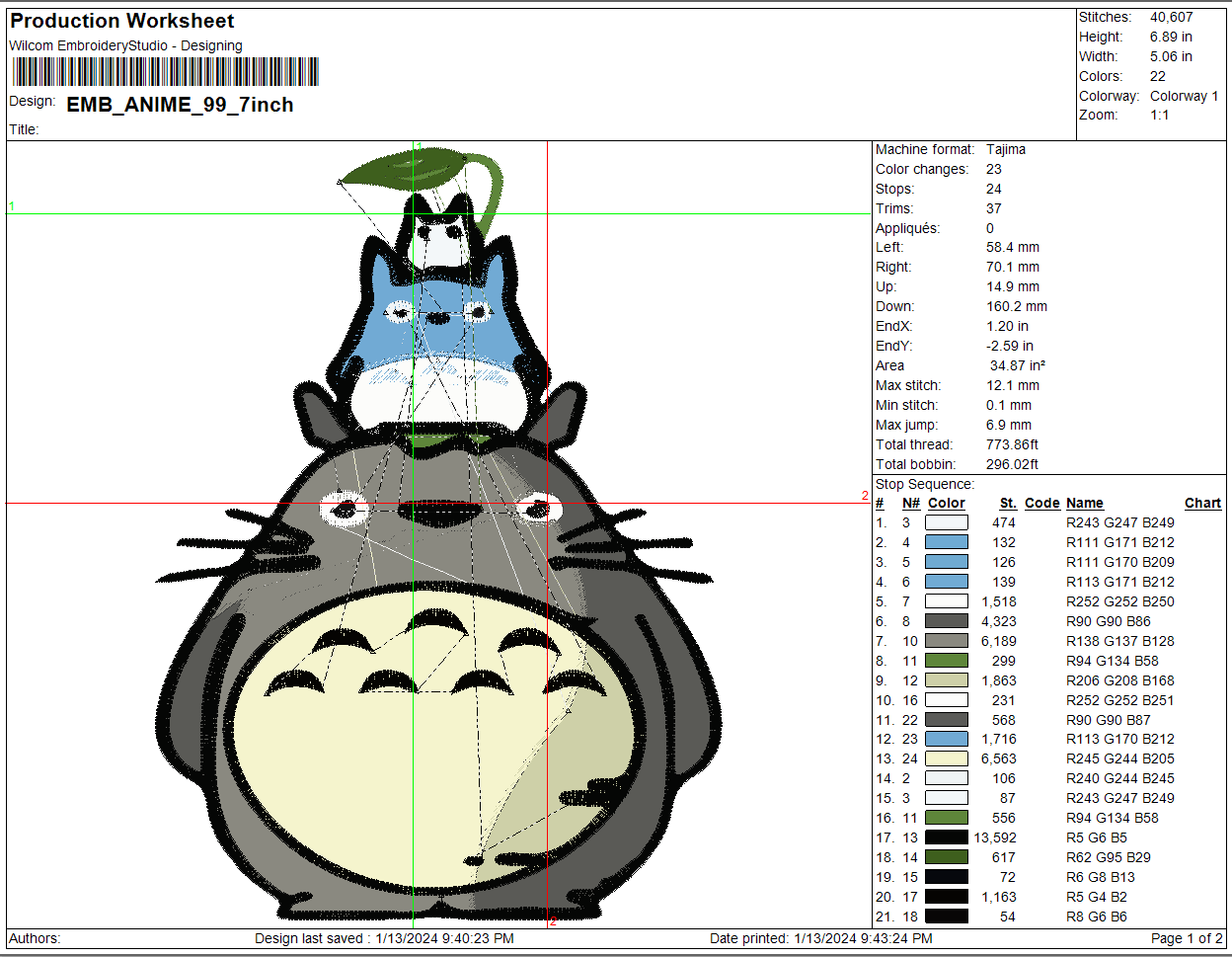1232x957 pixels.
Task: Click the Color column header
Action: click(946, 503)
